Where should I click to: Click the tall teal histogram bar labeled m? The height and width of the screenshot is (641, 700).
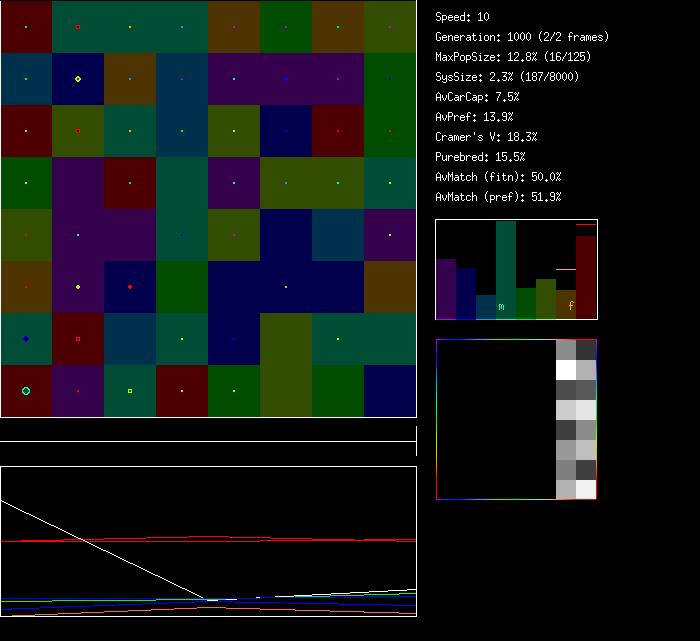[x=506, y=270]
